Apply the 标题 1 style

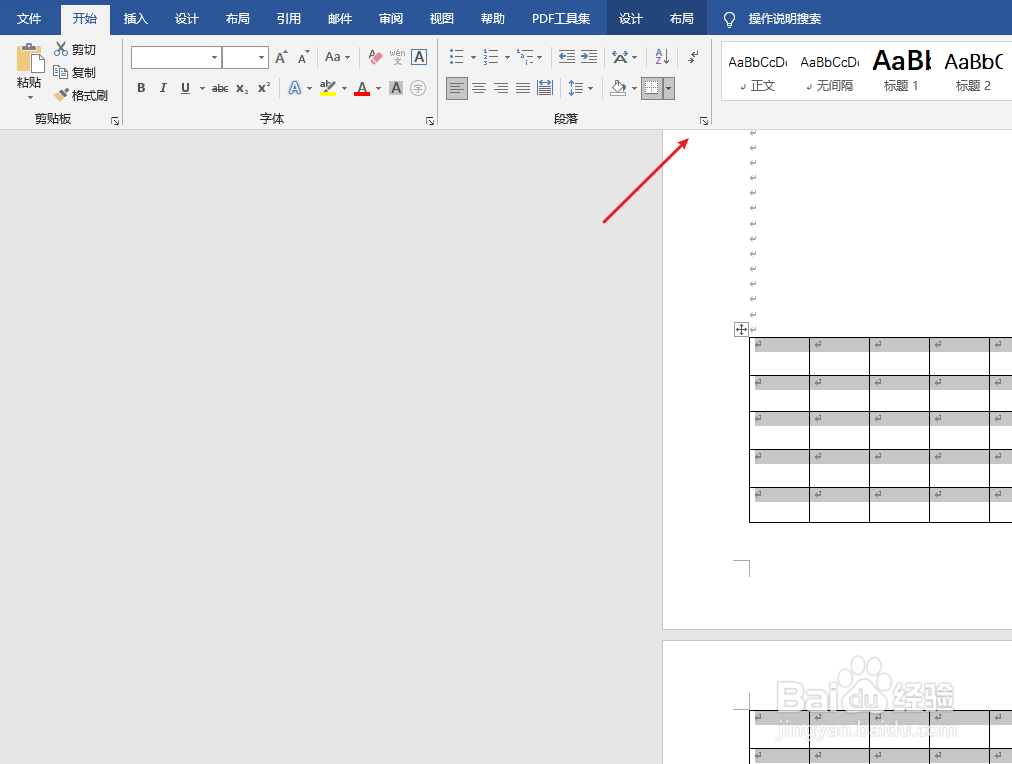pos(902,72)
